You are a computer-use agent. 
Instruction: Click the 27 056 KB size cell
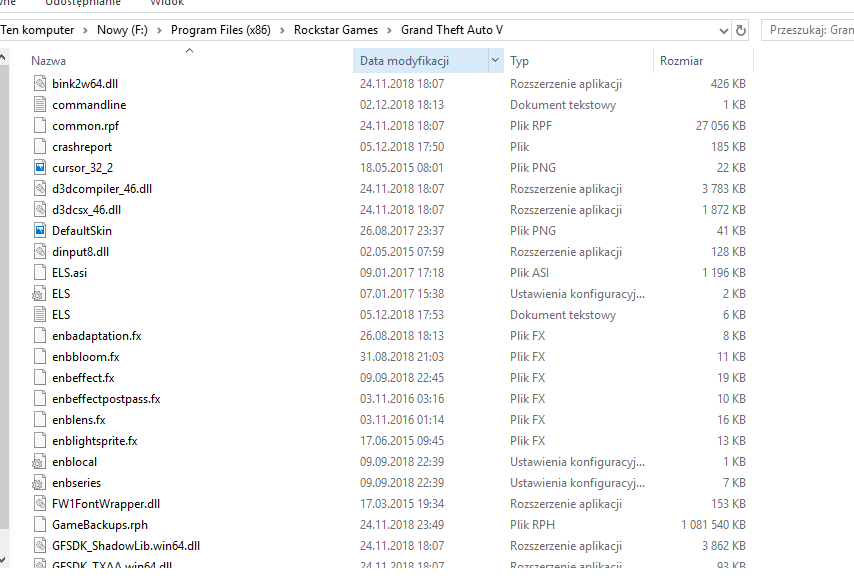tap(721, 126)
